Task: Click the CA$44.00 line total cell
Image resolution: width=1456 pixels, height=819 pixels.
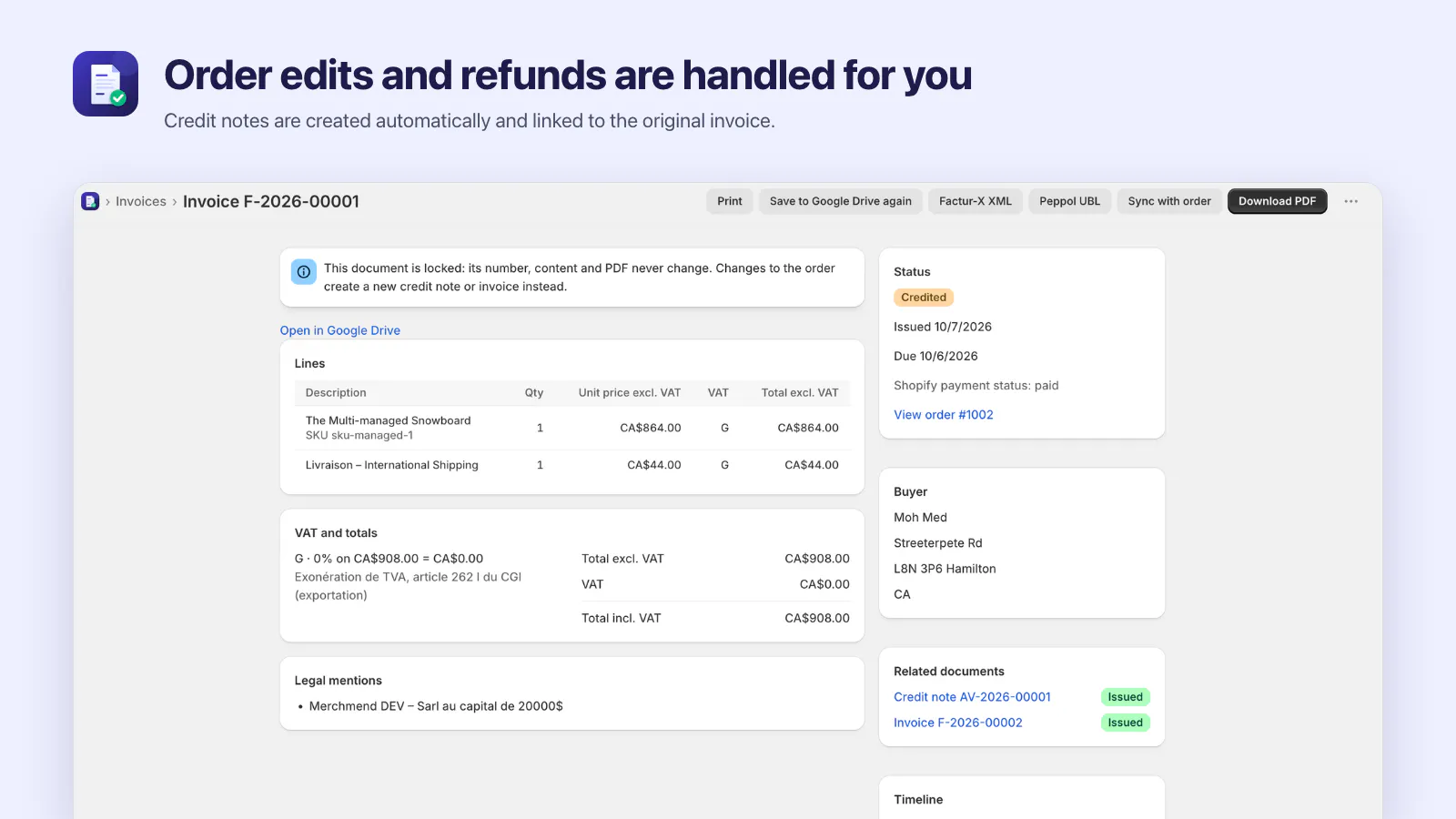Action: pyautogui.click(x=812, y=465)
